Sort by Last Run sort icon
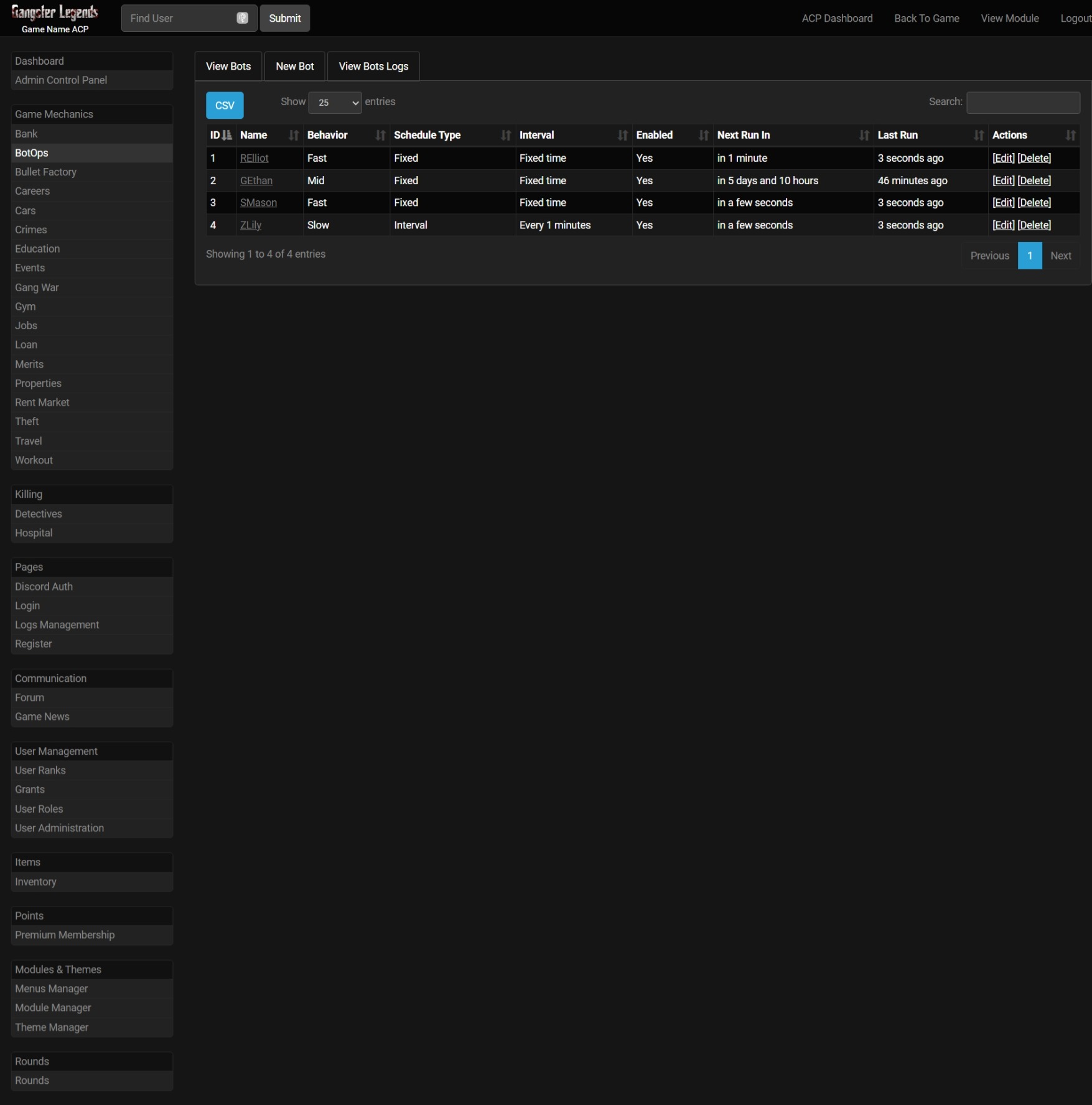This screenshot has height=1105, width=1092. tap(978, 135)
